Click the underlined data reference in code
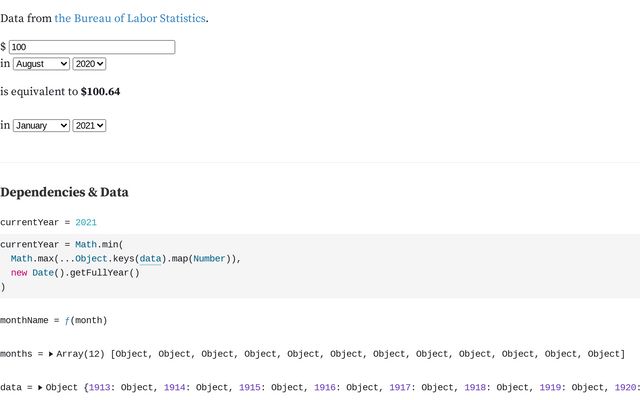 pos(150,259)
